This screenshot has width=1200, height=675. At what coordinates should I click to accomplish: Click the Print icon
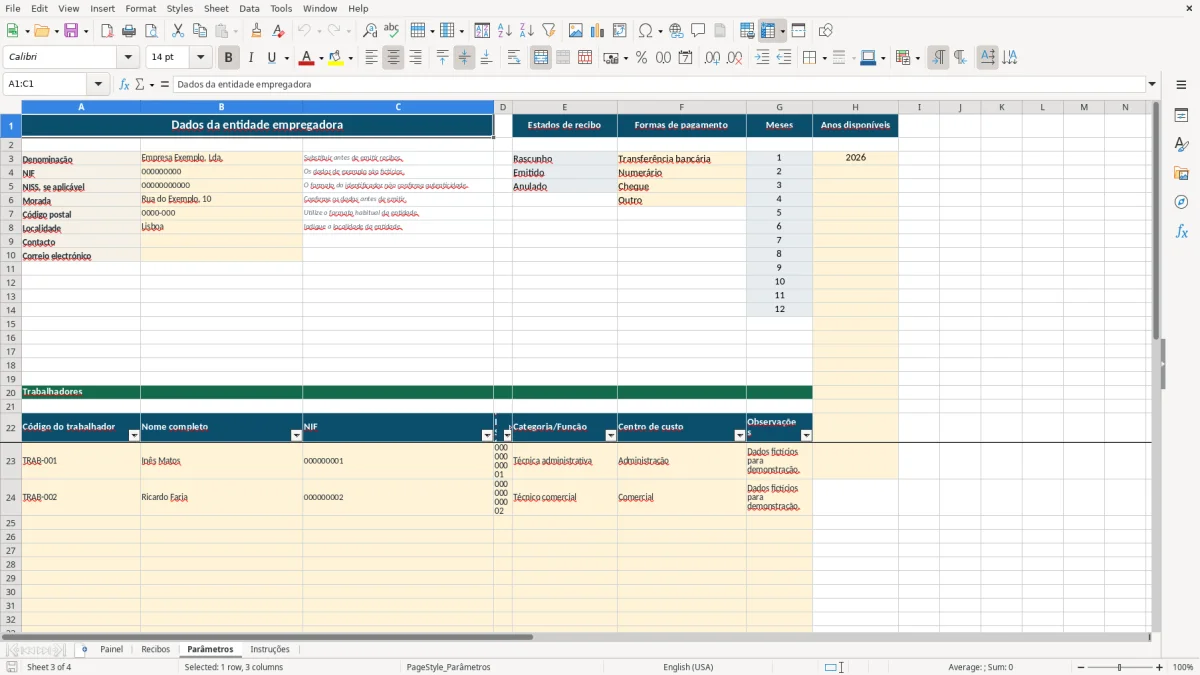pos(129,31)
